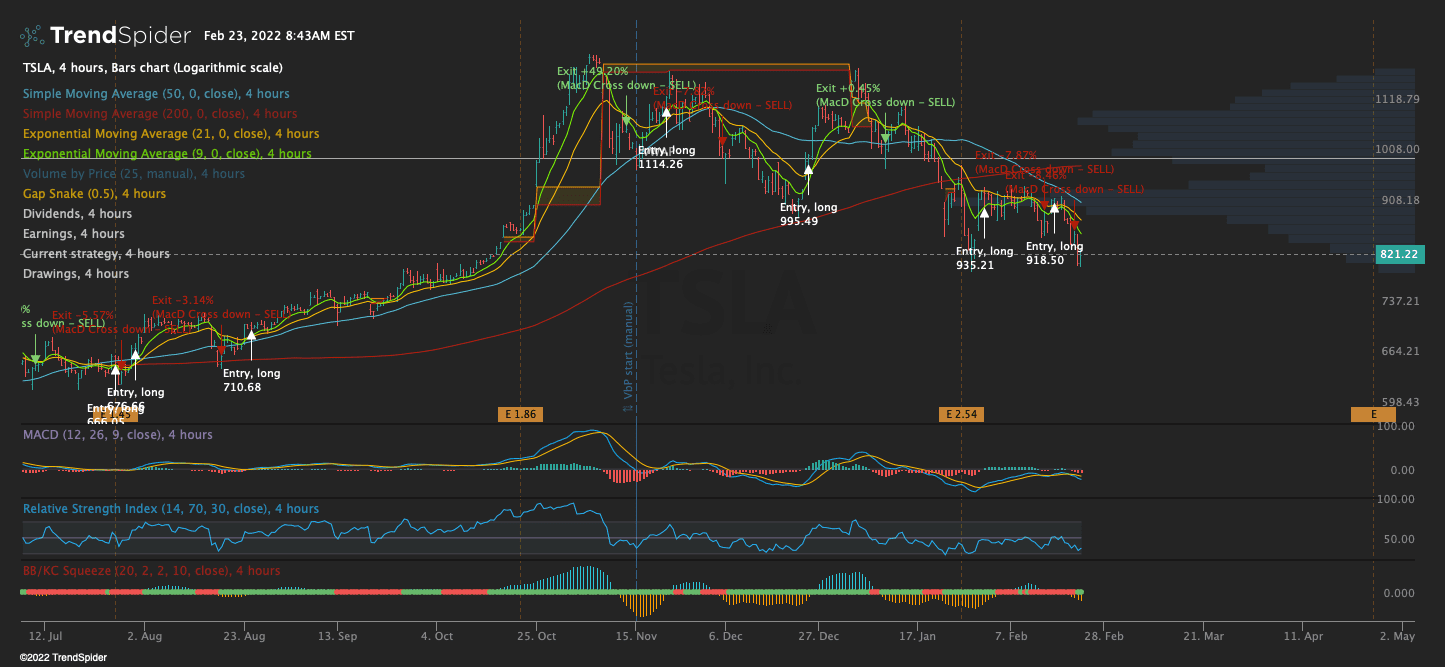This screenshot has height=667, width=1445.
Task: Select the entry arrow above 918.50
Action: point(1054,207)
